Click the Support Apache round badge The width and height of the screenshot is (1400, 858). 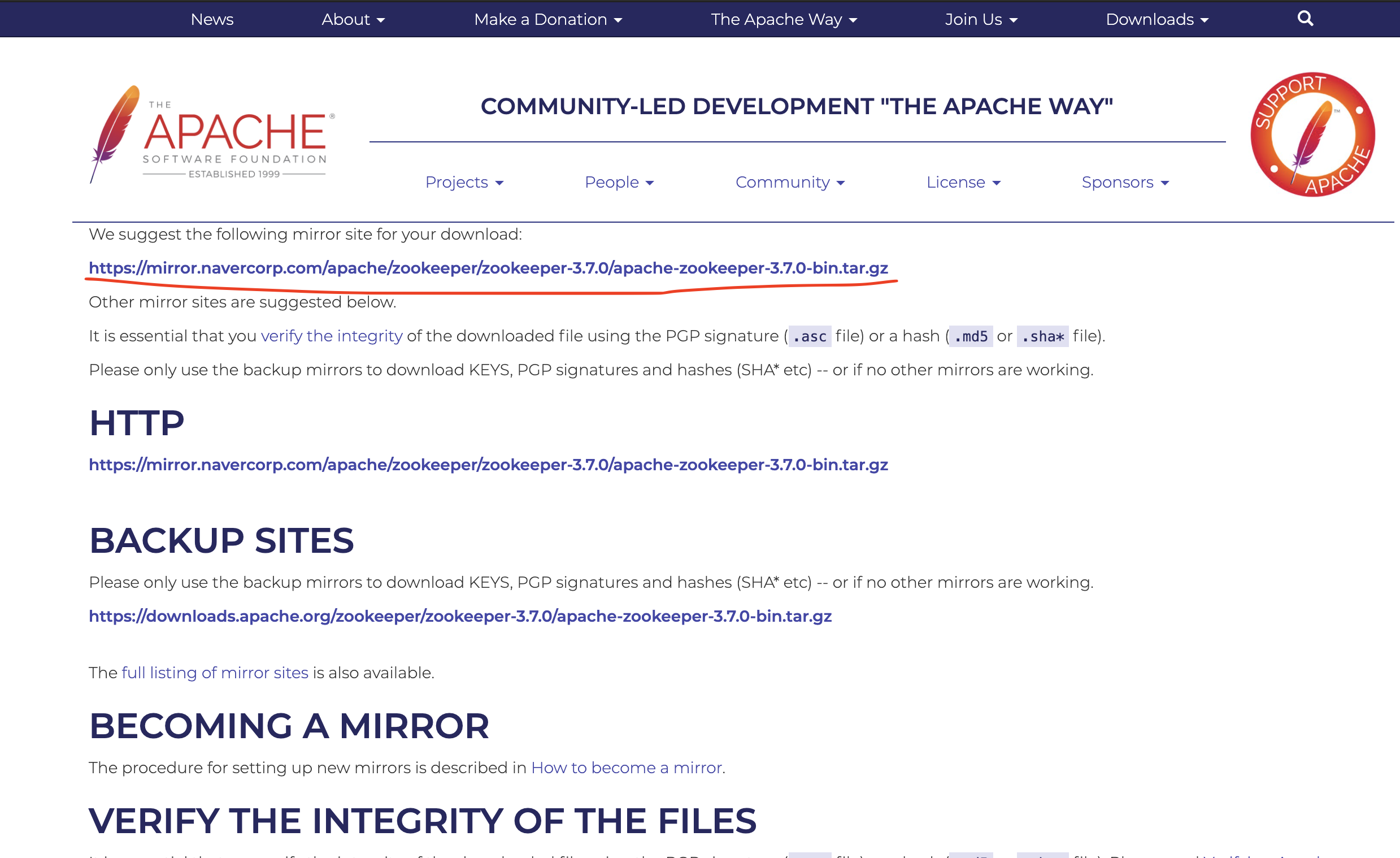pyautogui.click(x=1312, y=135)
